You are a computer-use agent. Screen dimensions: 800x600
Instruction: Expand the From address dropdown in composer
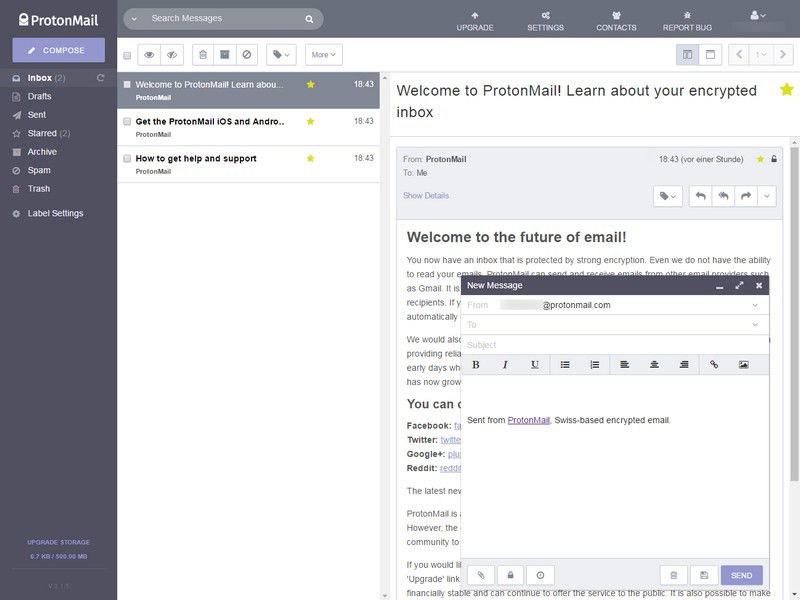click(x=755, y=305)
